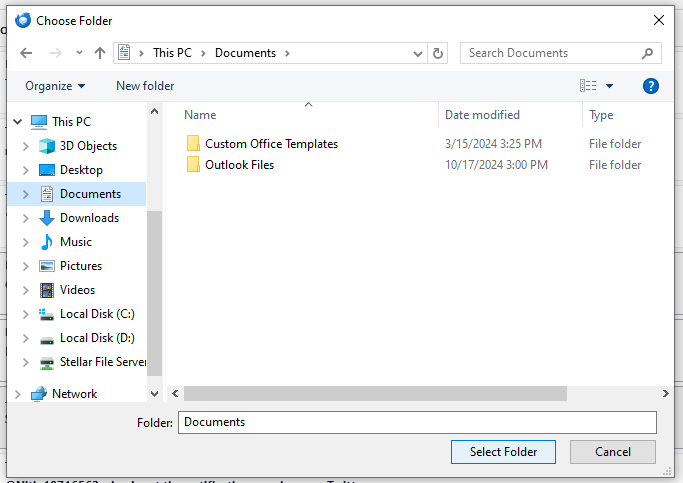Click the Select Folder button

pyautogui.click(x=504, y=452)
